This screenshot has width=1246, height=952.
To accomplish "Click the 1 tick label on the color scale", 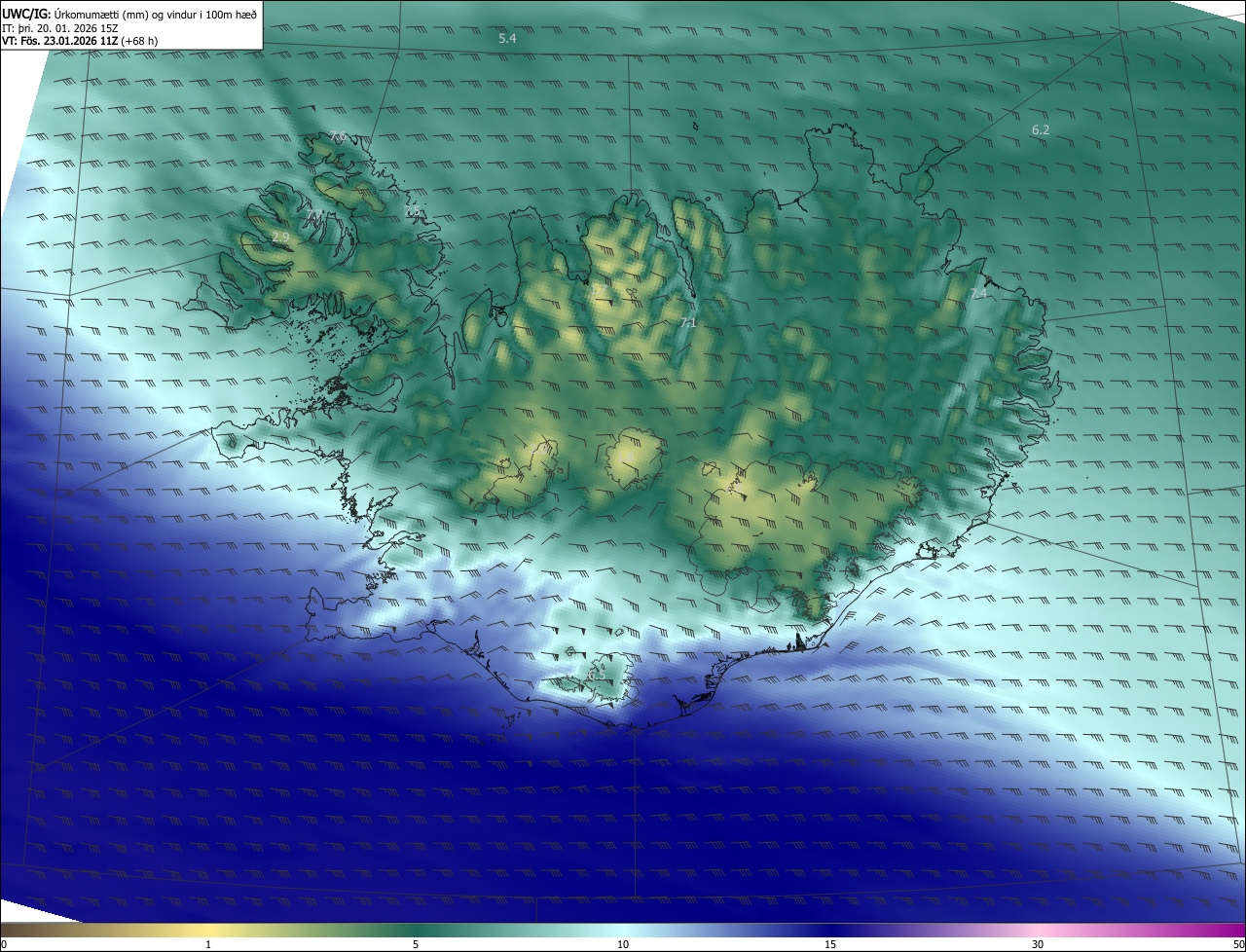I will 208,944.
